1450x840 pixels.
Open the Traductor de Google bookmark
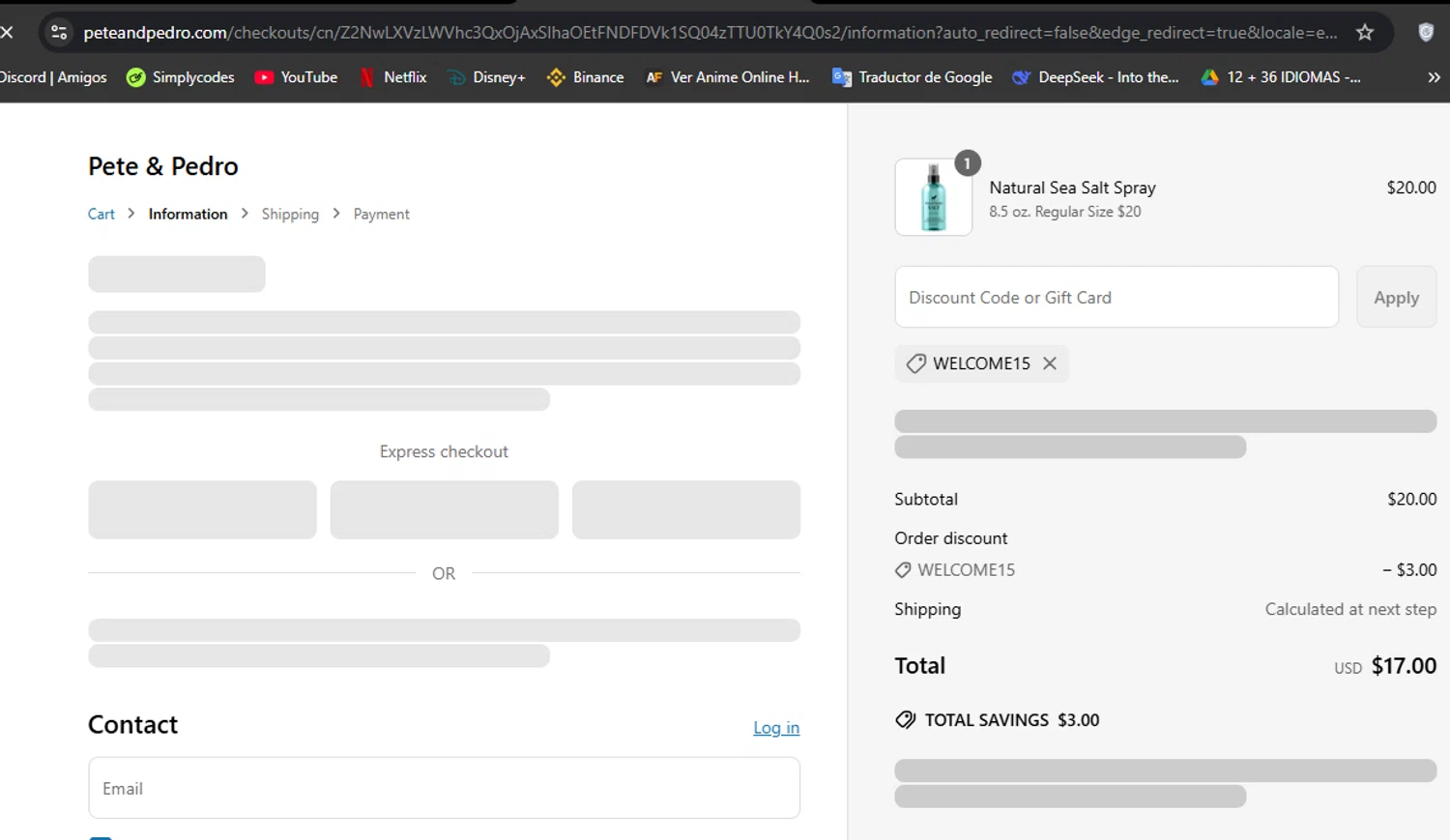click(912, 77)
